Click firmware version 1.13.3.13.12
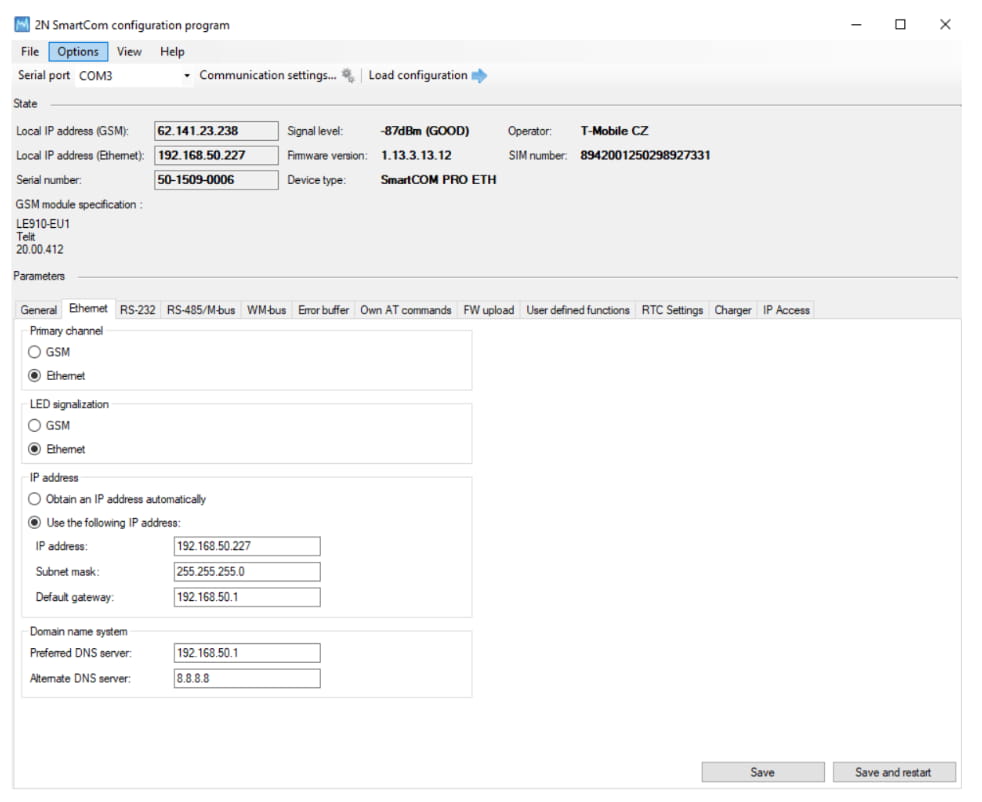Image resolution: width=982 pixels, height=802 pixels. 416,155
